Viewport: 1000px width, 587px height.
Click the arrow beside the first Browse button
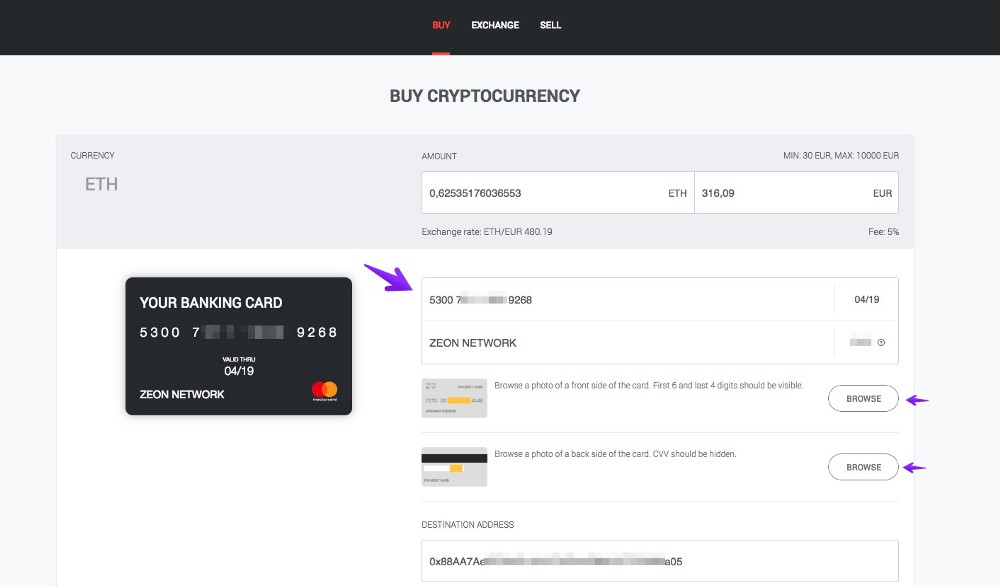(x=917, y=400)
